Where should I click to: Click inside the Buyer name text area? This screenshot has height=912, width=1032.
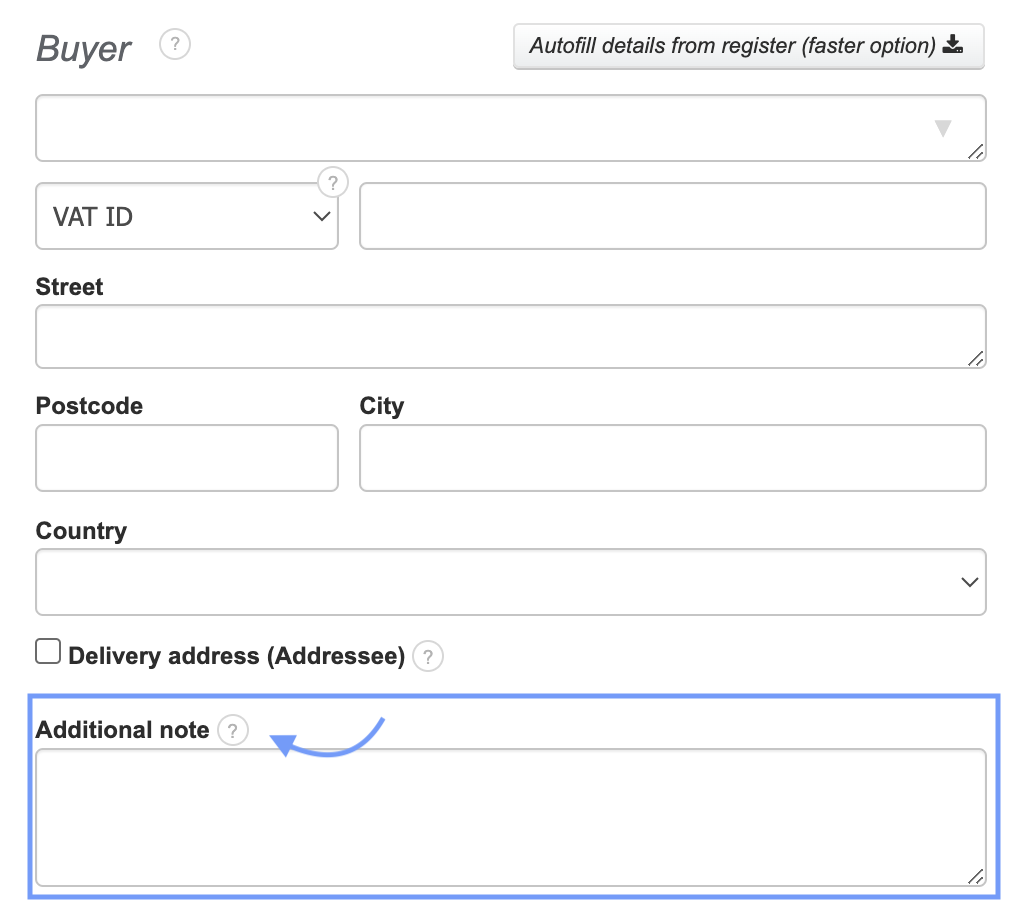480,128
